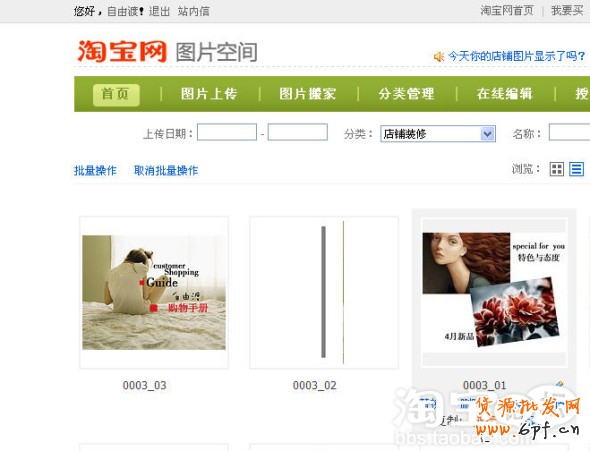The width and height of the screenshot is (590, 451).
Task: Open 在线编辑 navigation item
Action: [x=504, y=94]
